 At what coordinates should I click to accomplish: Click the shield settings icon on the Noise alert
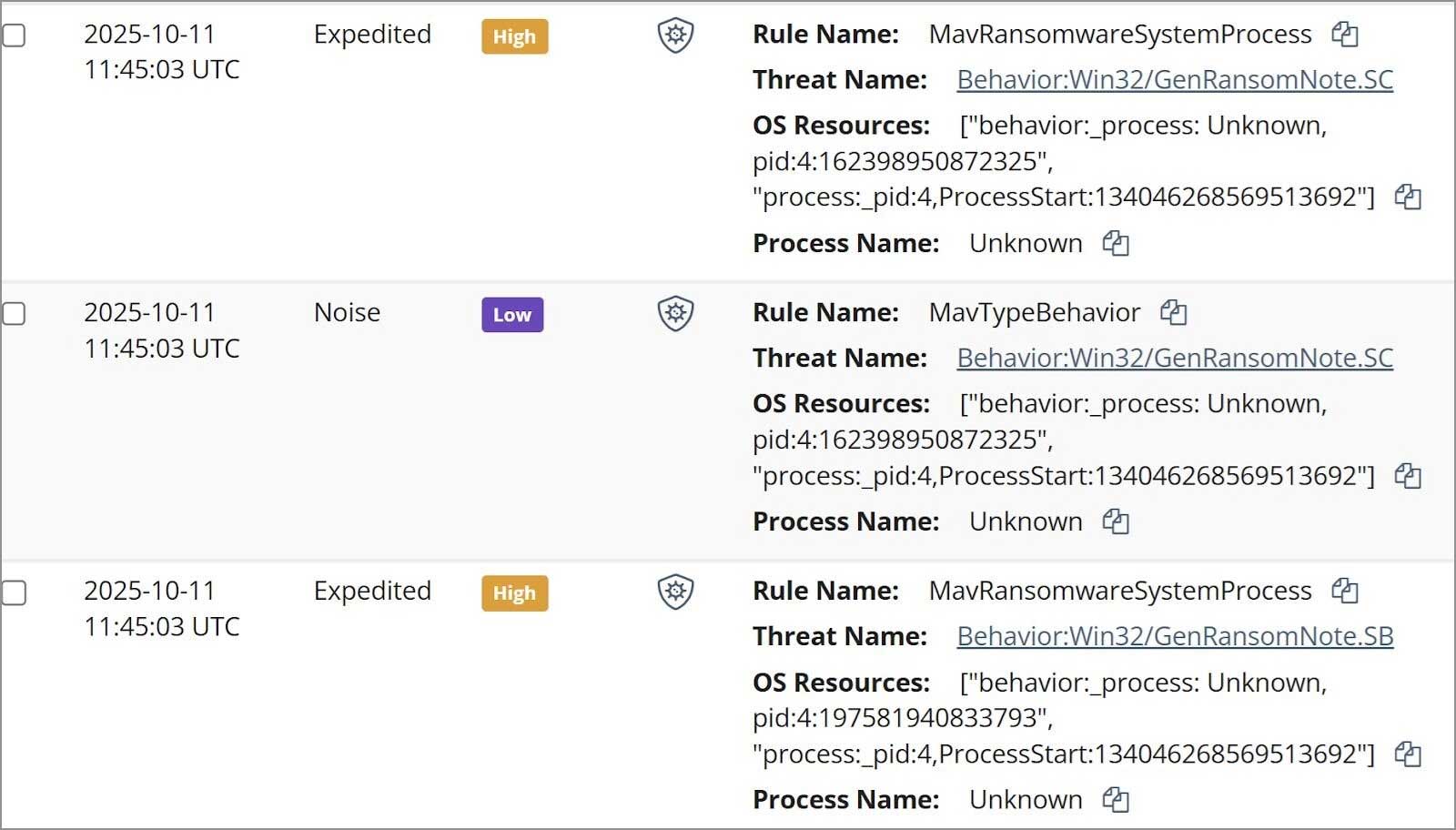click(674, 315)
